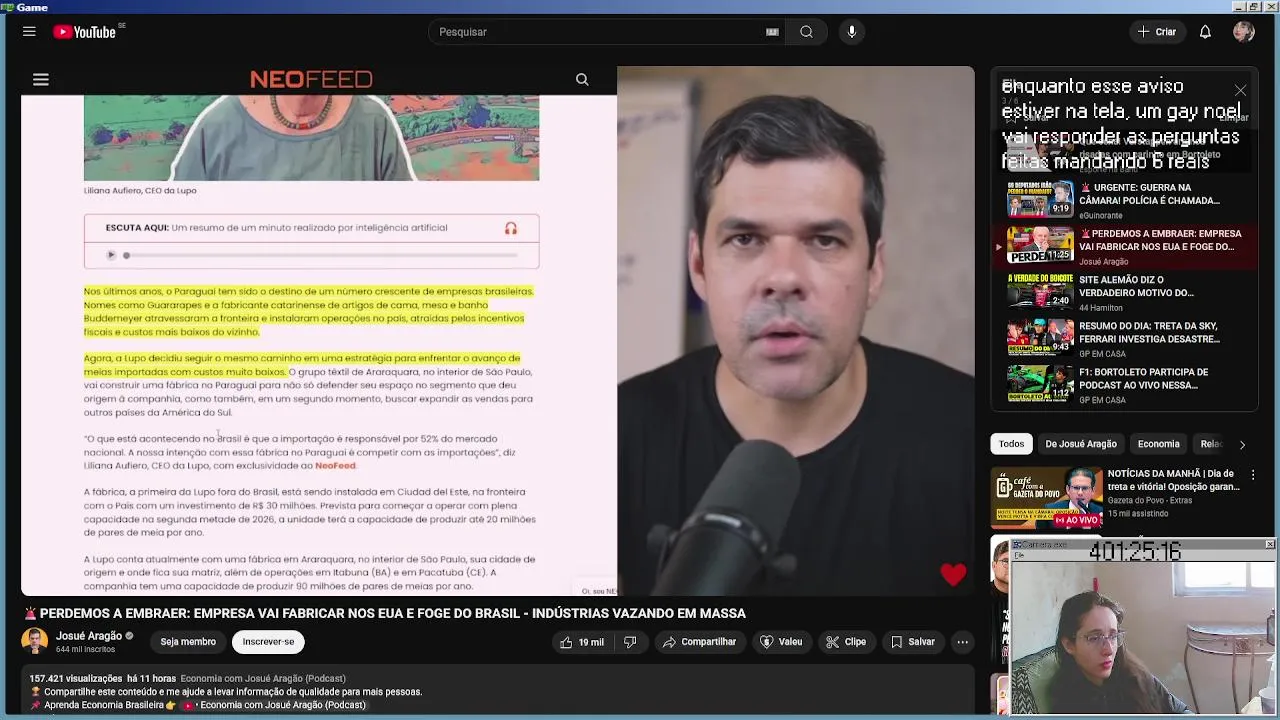The height and width of the screenshot is (720, 1280).
Task: Select the Economia filter chip
Action: (1159, 444)
